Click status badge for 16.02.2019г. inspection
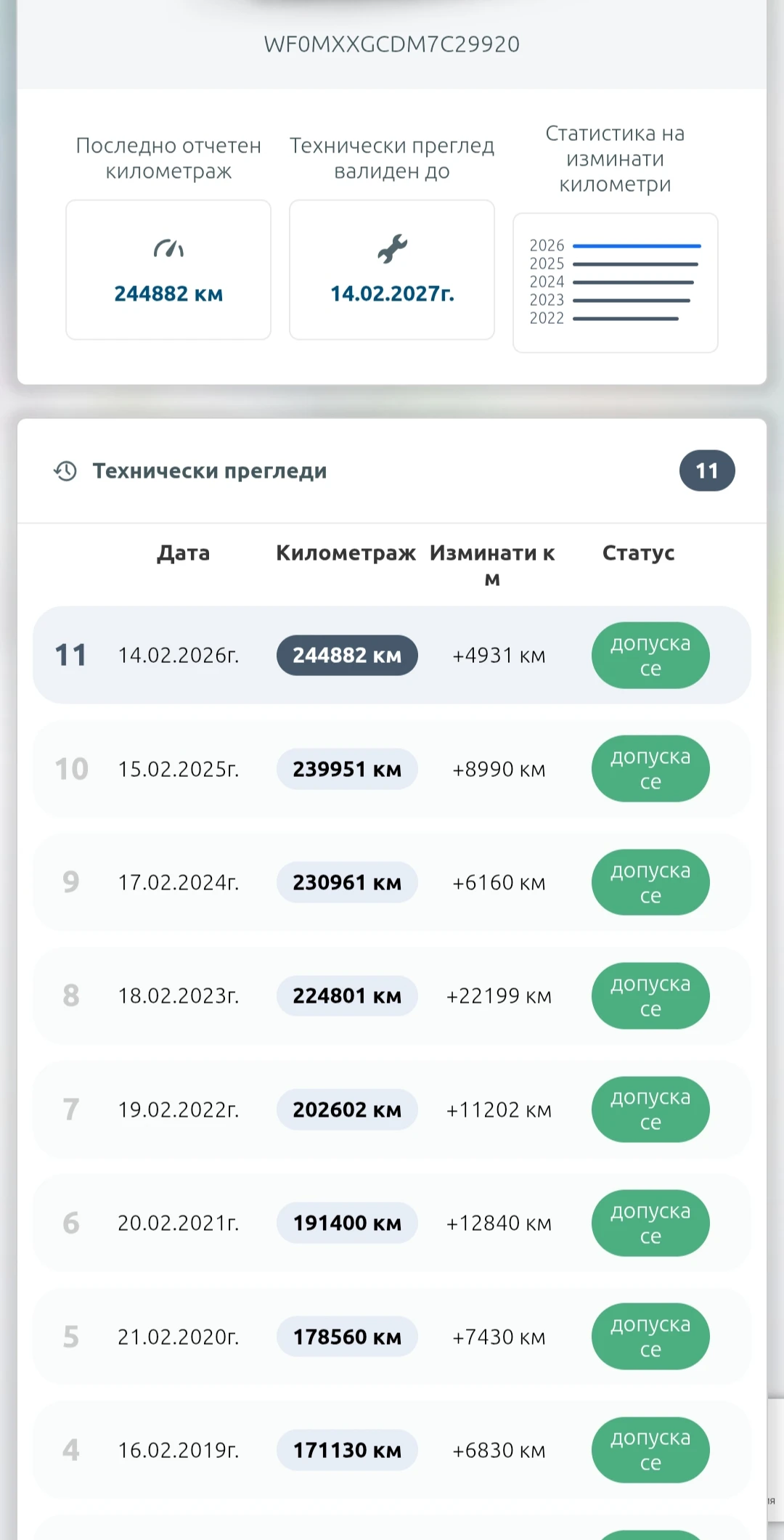The width and height of the screenshot is (784, 1540). 650,1450
